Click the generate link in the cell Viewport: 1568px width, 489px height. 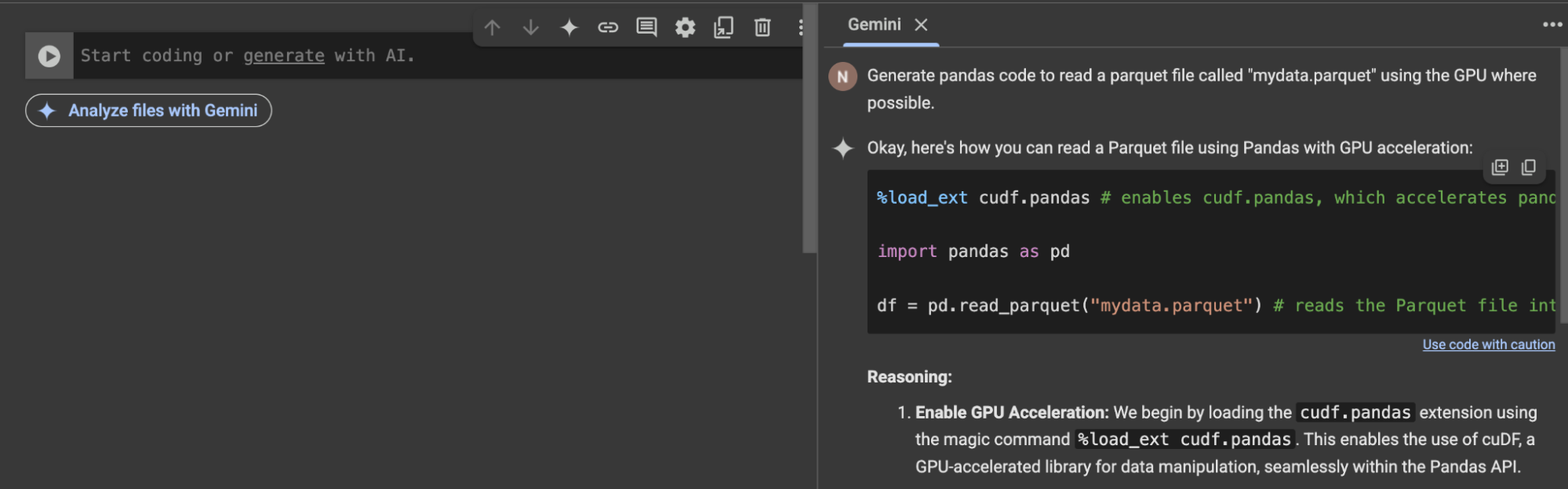tap(284, 56)
